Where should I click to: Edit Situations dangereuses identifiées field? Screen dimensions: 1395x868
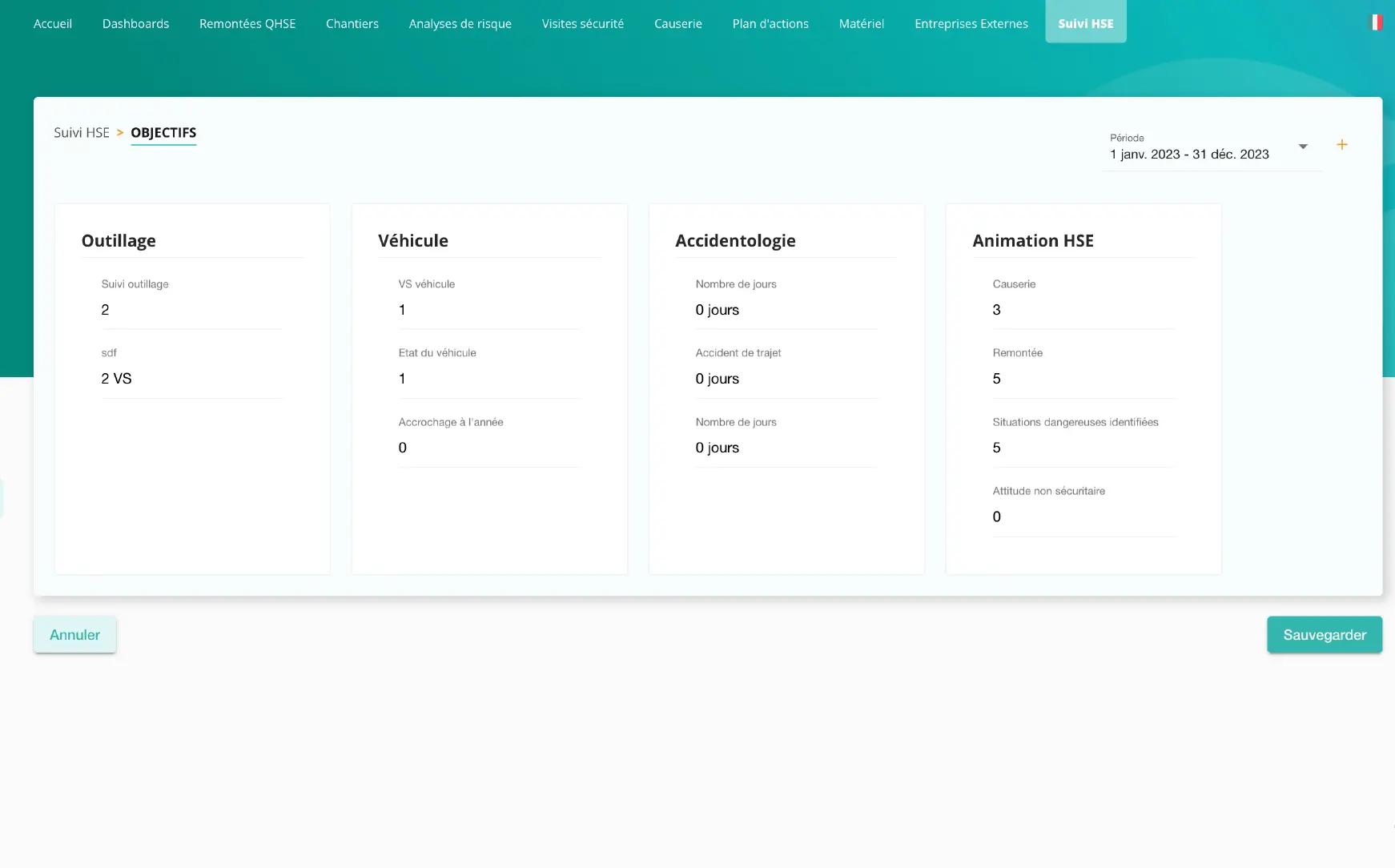[1083, 448]
